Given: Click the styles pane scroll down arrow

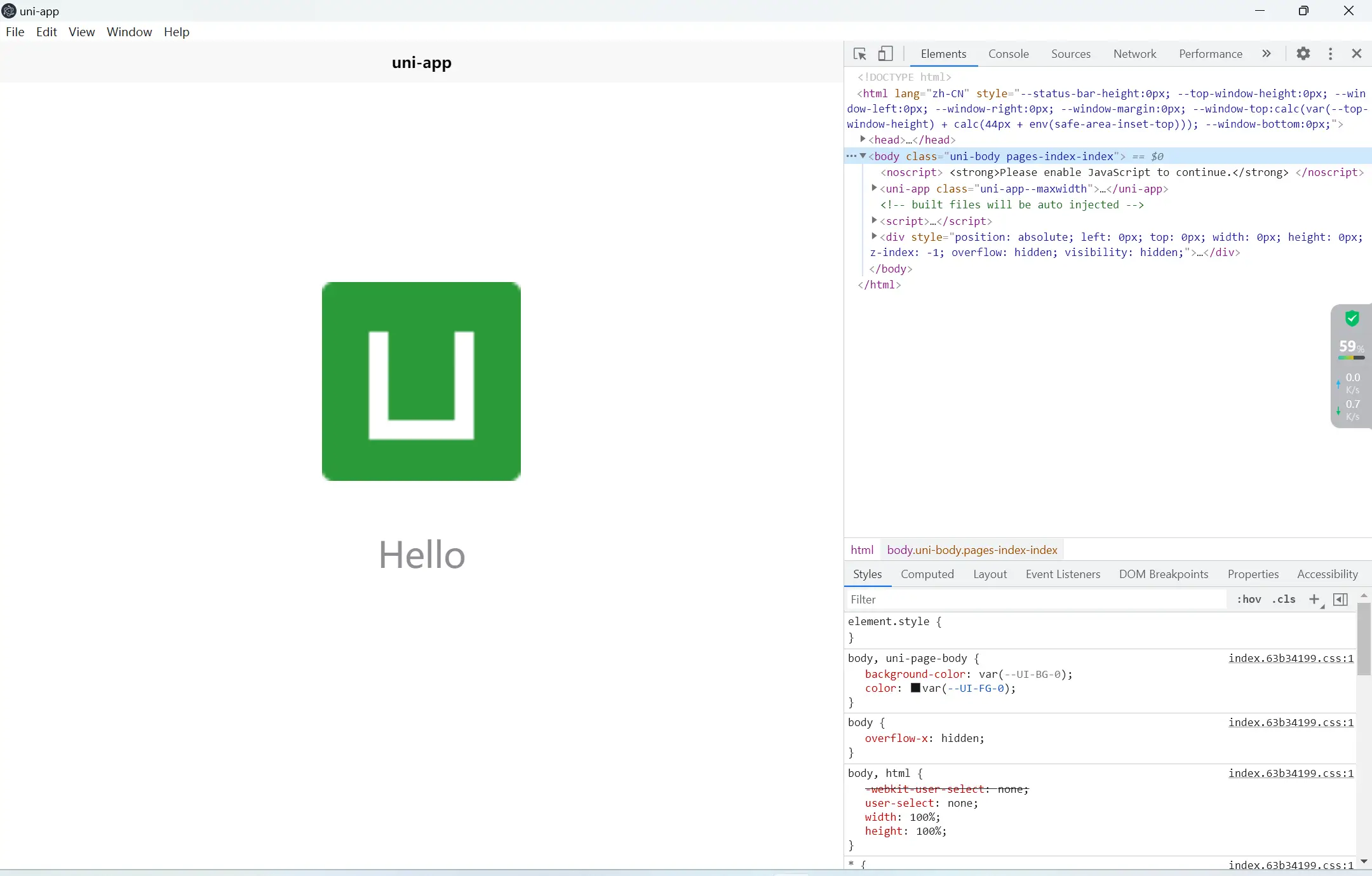Looking at the screenshot, I should click(x=1364, y=861).
